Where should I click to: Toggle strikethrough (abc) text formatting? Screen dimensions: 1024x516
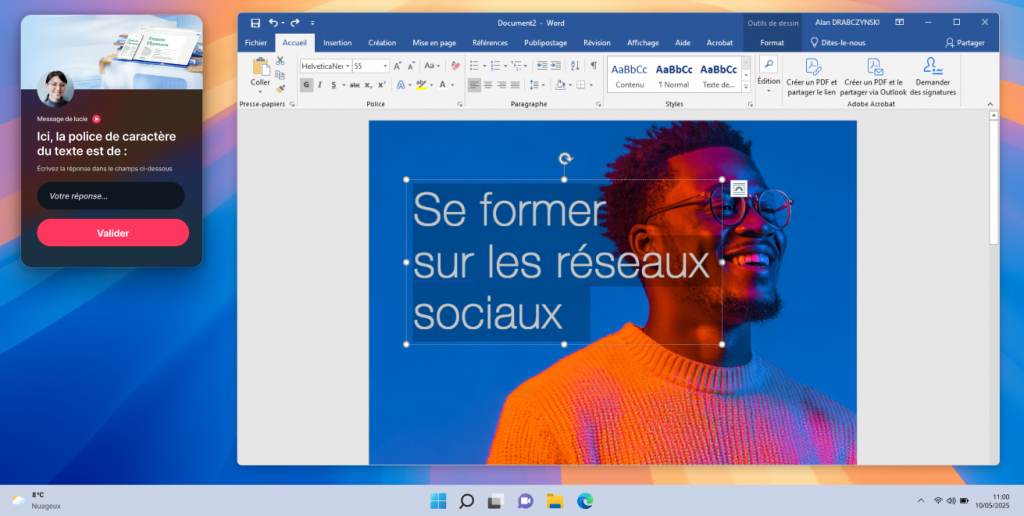coord(354,85)
